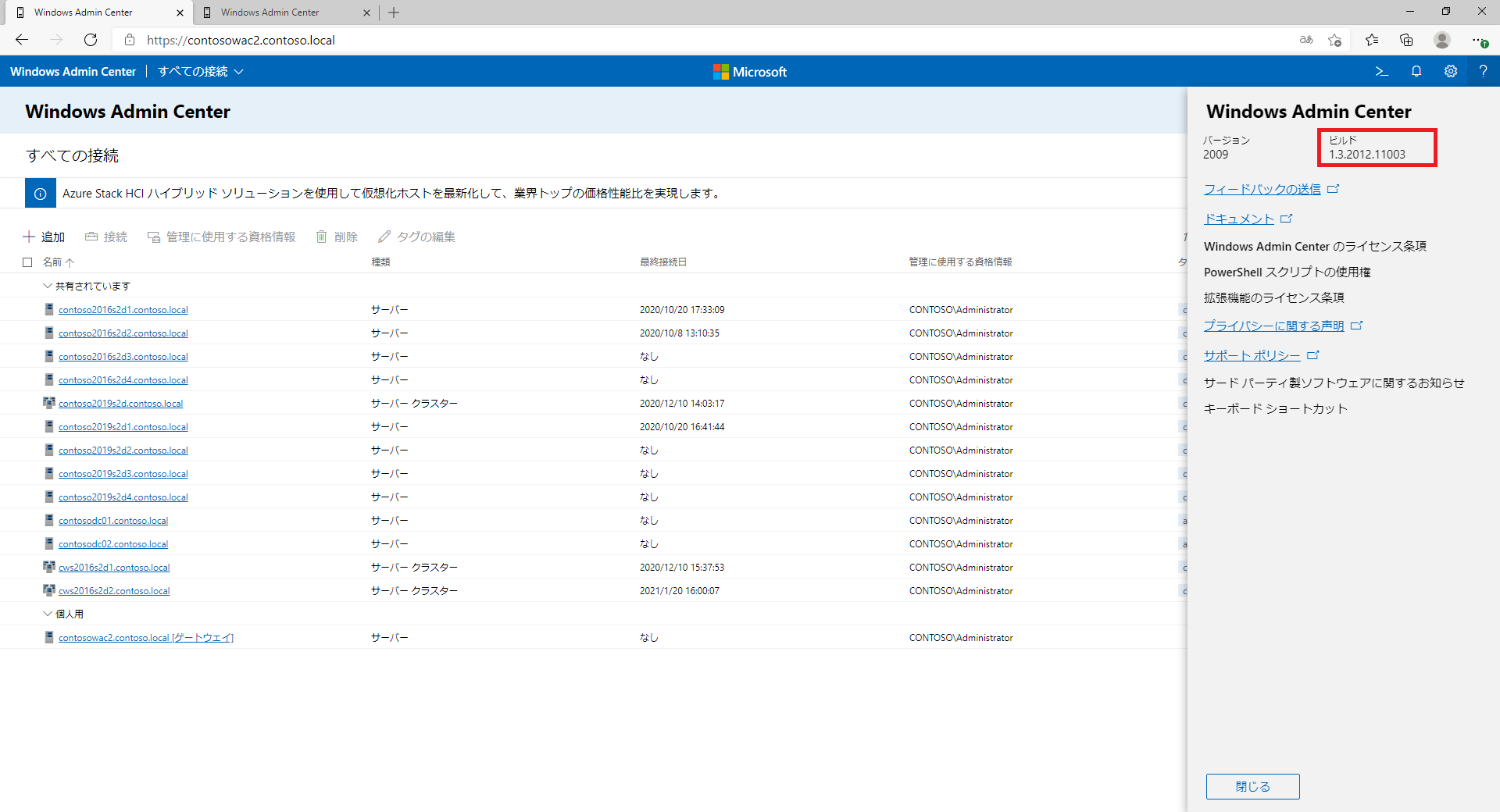The height and width of the screenshot is (812, 1500).
Task: Open the notifications bell
Action: tap(1416, 71)
